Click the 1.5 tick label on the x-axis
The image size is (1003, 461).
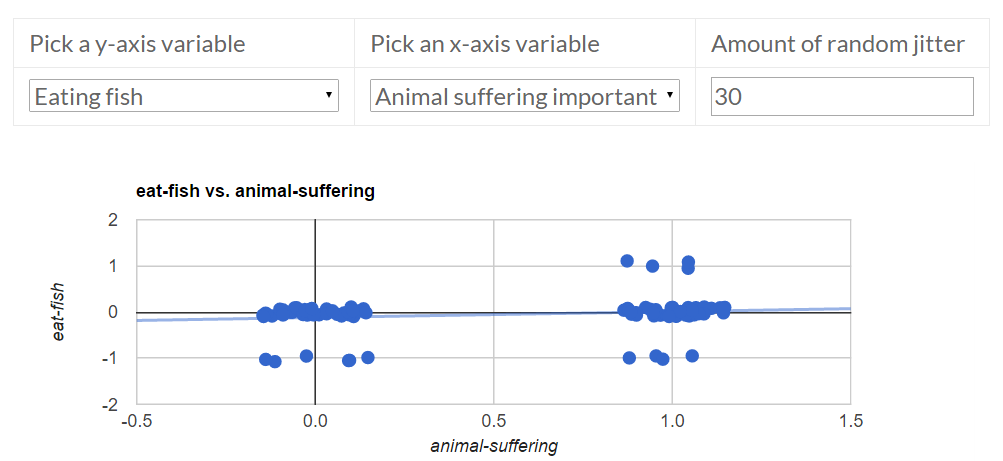pyautogui.click(x=850, y=421)
